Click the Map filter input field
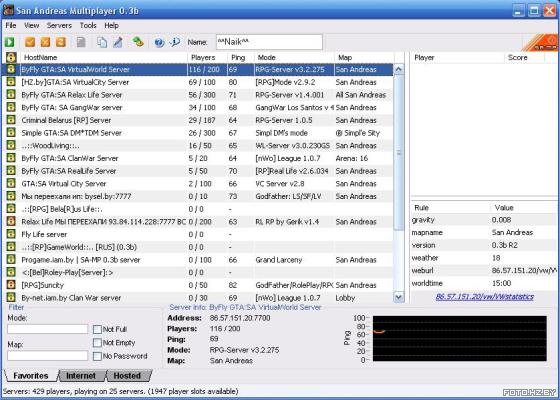 [x=48, y=356]
